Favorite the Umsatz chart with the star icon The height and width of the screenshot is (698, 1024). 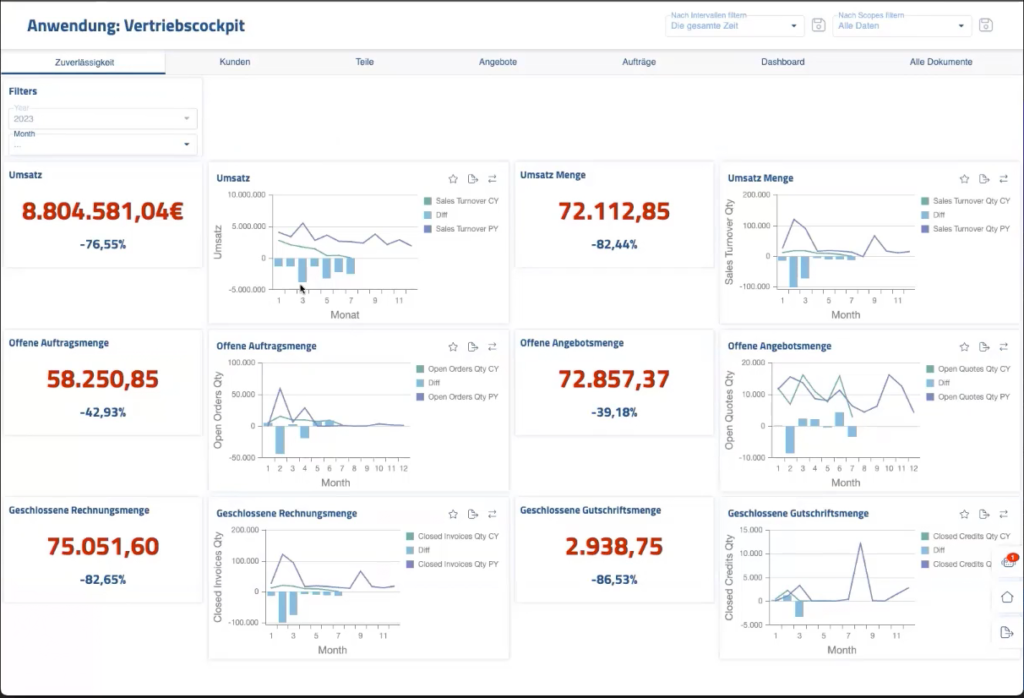click(x=453, y=179)
